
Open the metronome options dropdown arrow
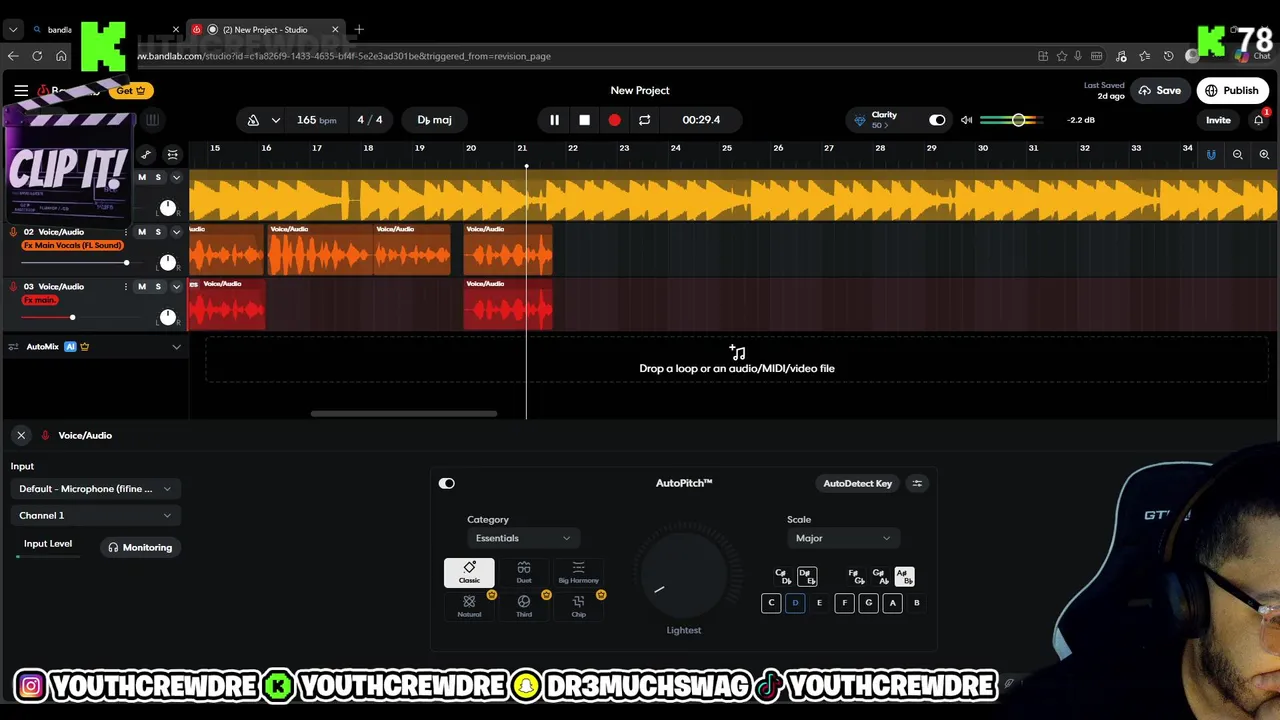(x=275, y=120)
